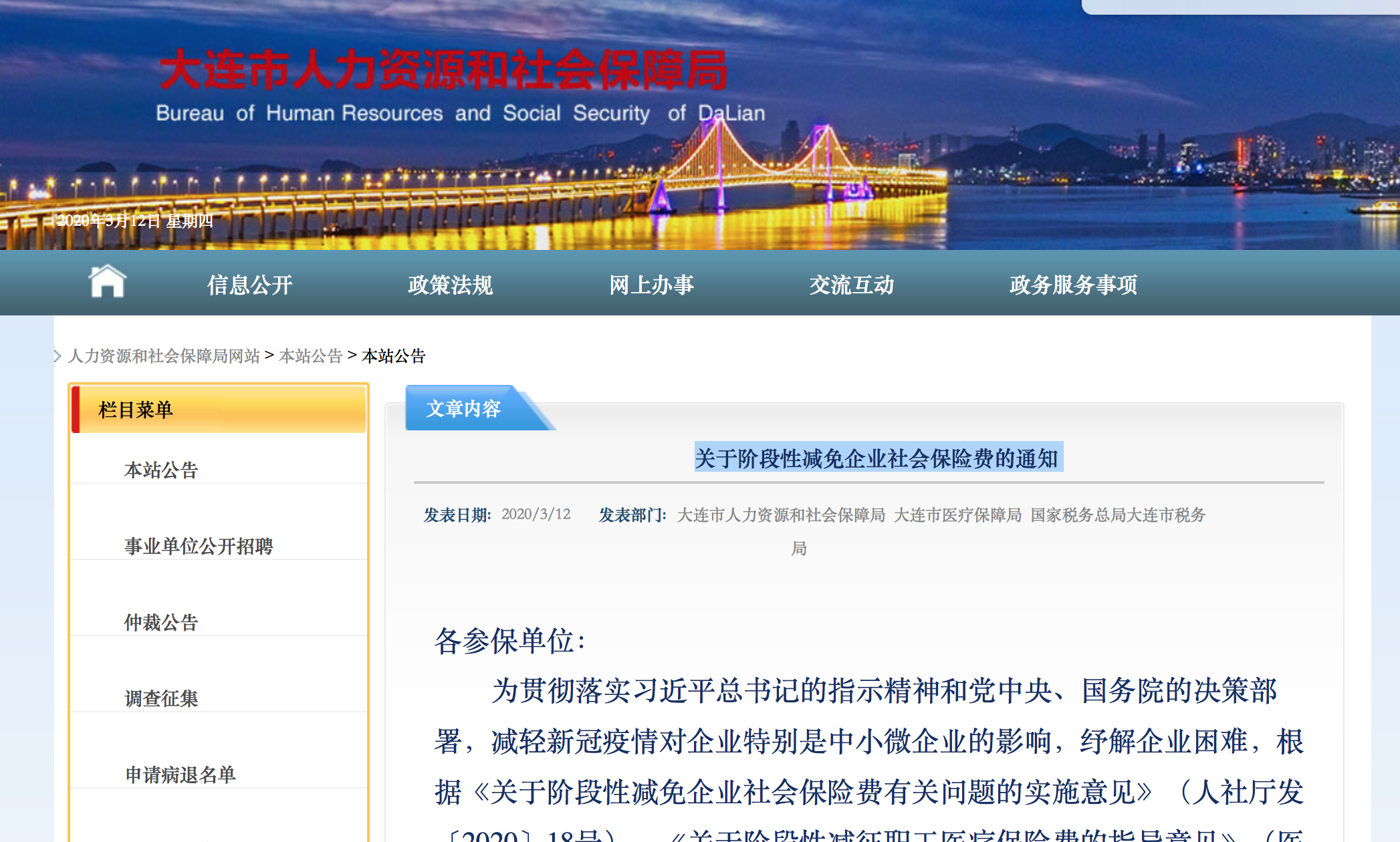
Task: Click the publish date 2020/3/12
Action: coord(536,515)
